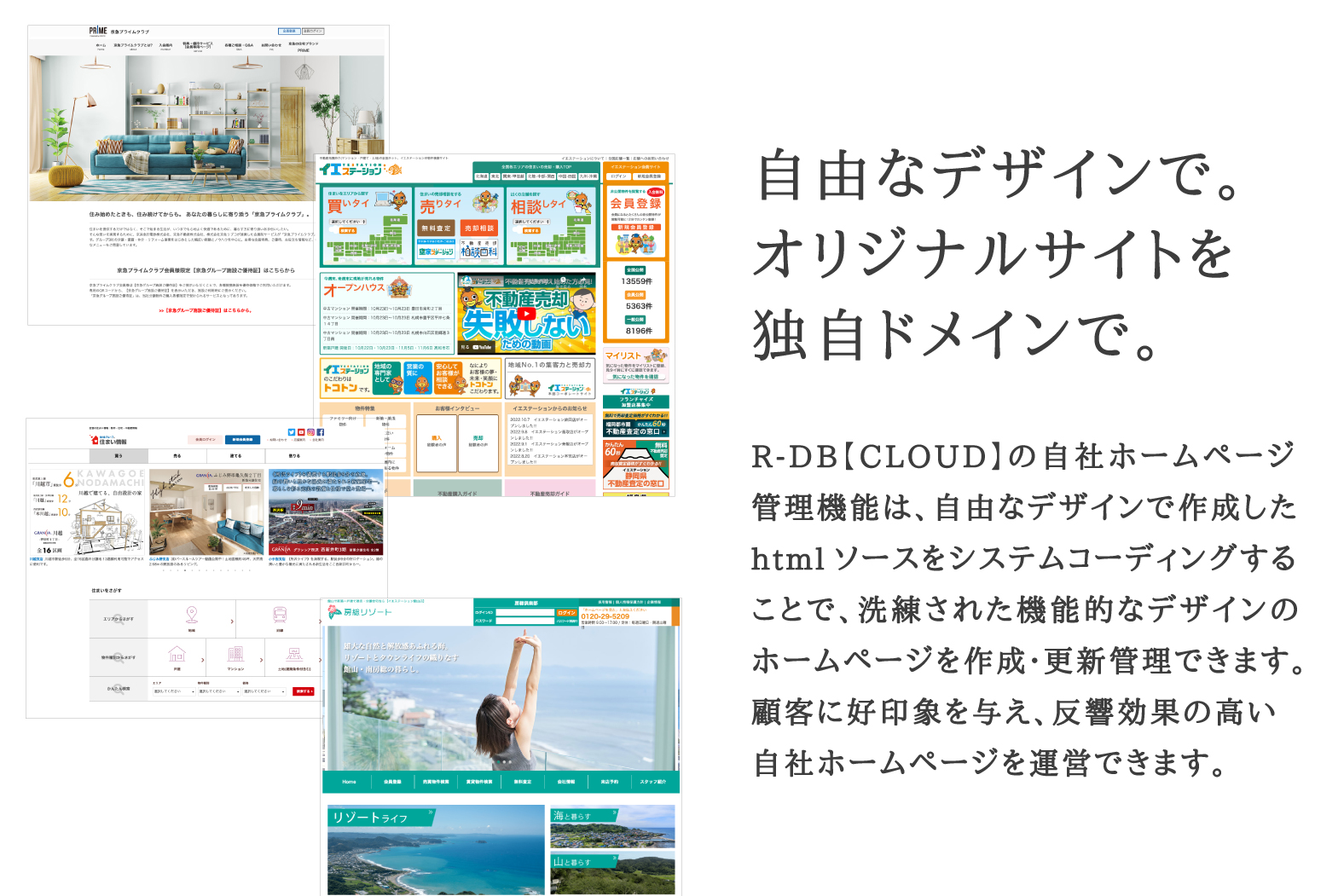Click the 気になった物件を確認 button in マイリスト

point(635,377)
